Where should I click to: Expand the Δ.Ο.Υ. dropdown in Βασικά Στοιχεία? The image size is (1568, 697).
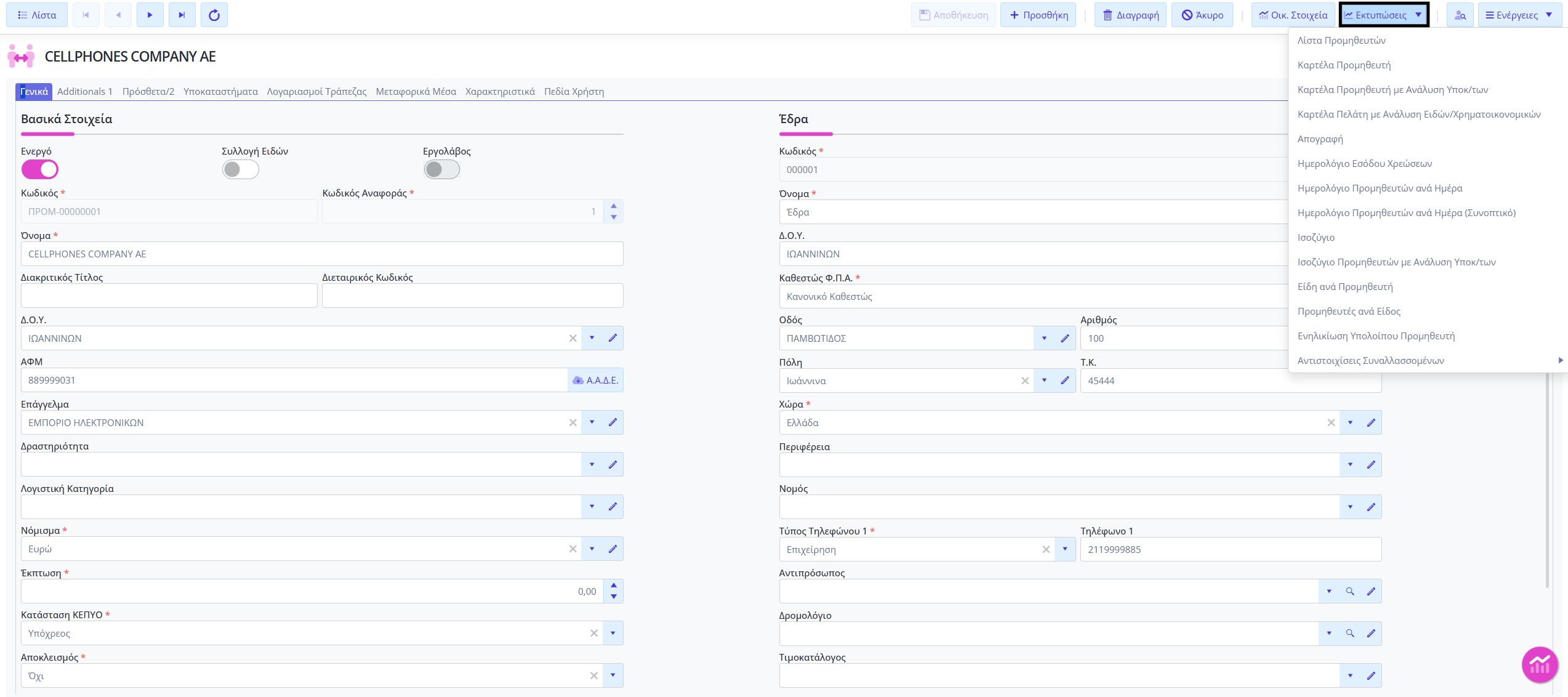tap(592, 338)
